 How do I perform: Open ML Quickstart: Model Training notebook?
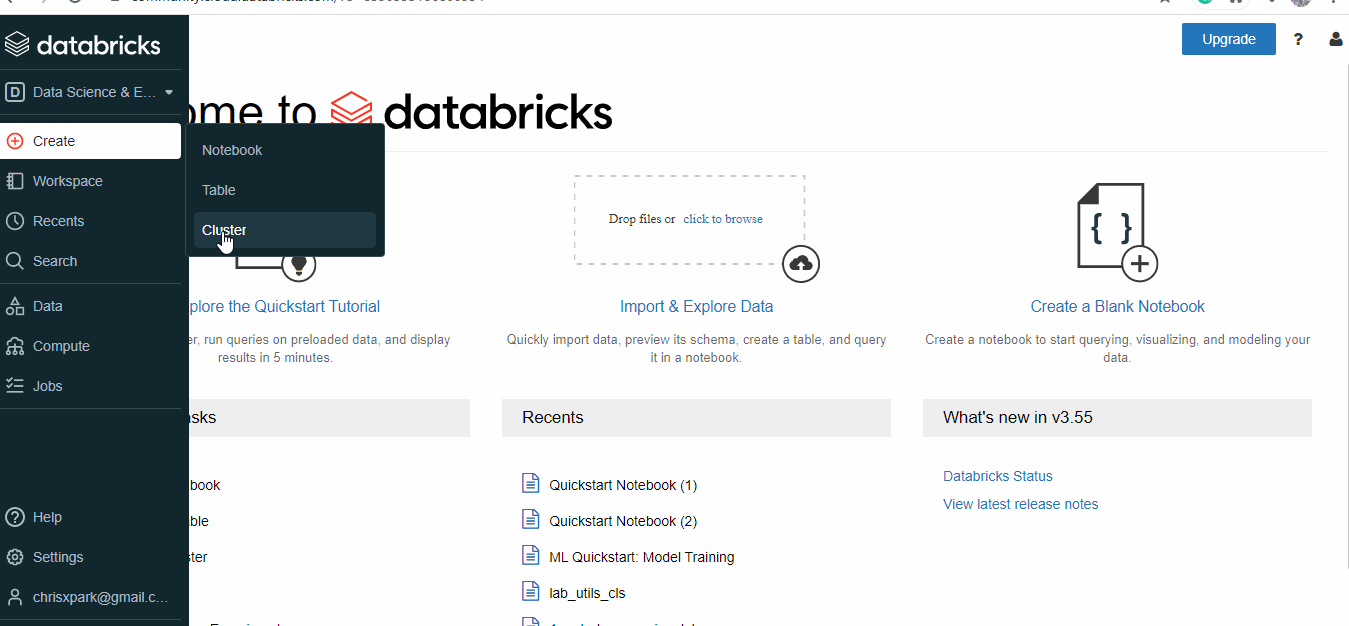[641, 557]
